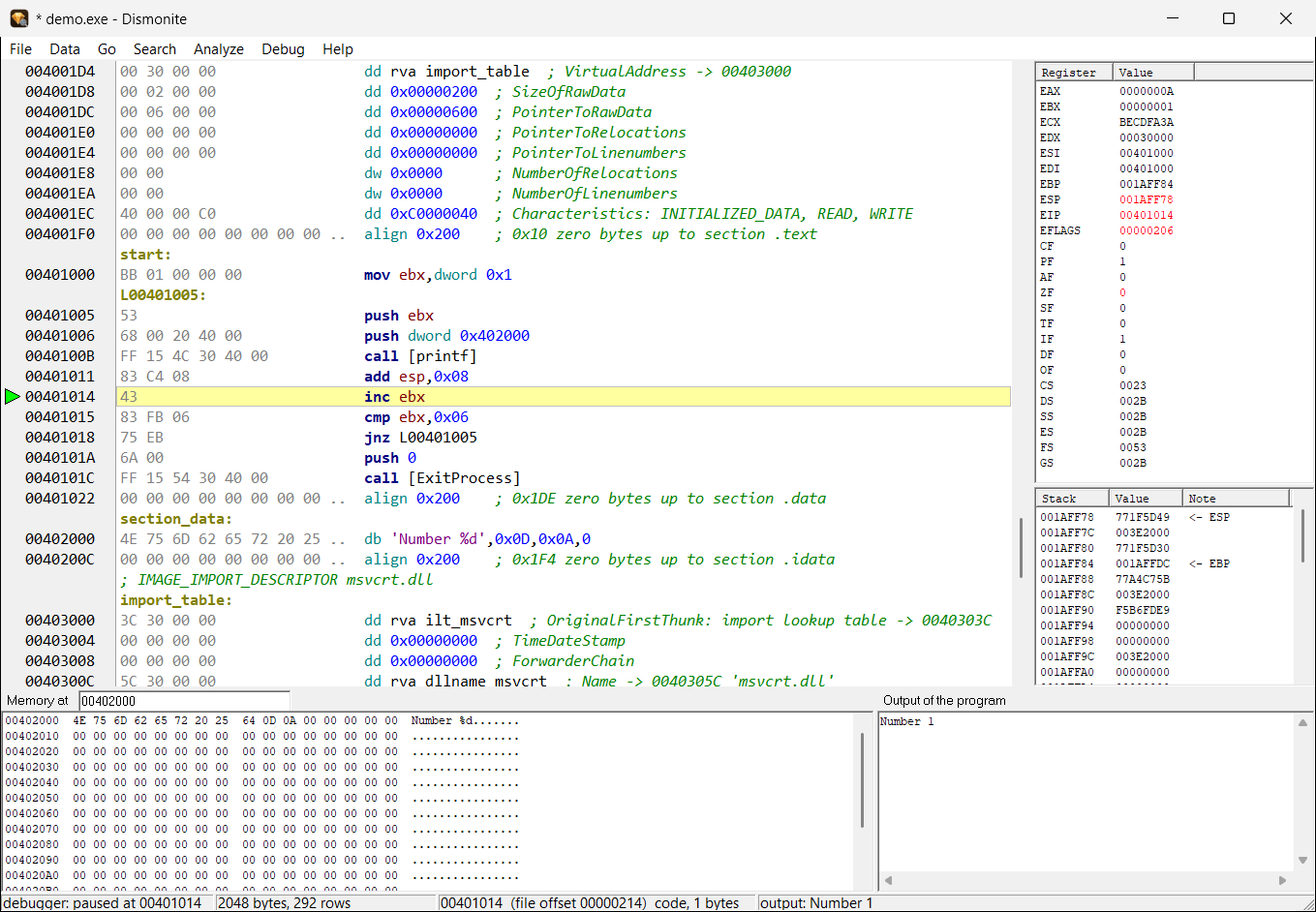
Task: Click the ECX register value BECDFA3A
Action: (x=1147, y=122)
